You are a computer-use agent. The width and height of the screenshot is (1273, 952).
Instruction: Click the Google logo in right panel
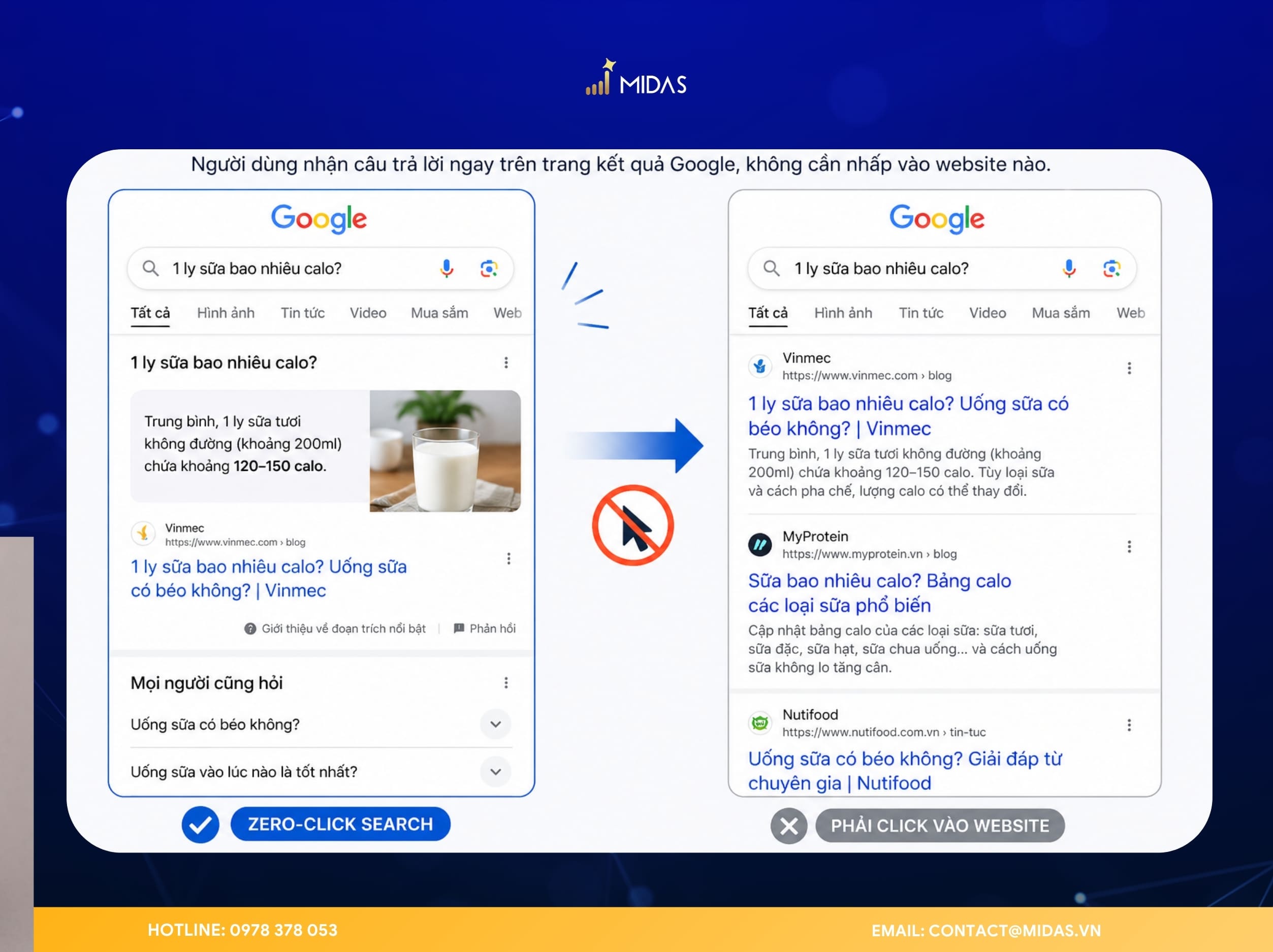pos(937,219)
